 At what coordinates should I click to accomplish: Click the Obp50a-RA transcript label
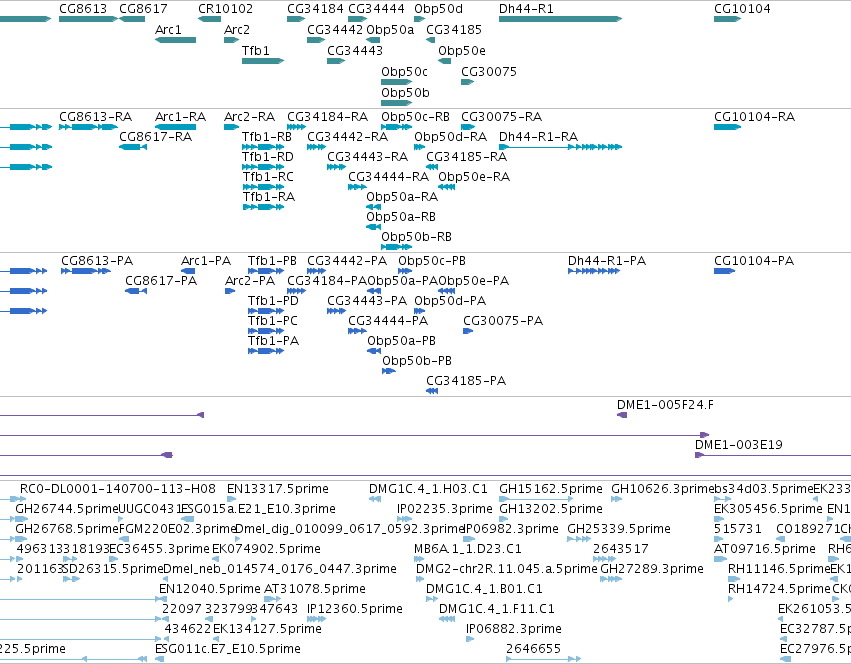pyautogui.click(x=402, y=198)
